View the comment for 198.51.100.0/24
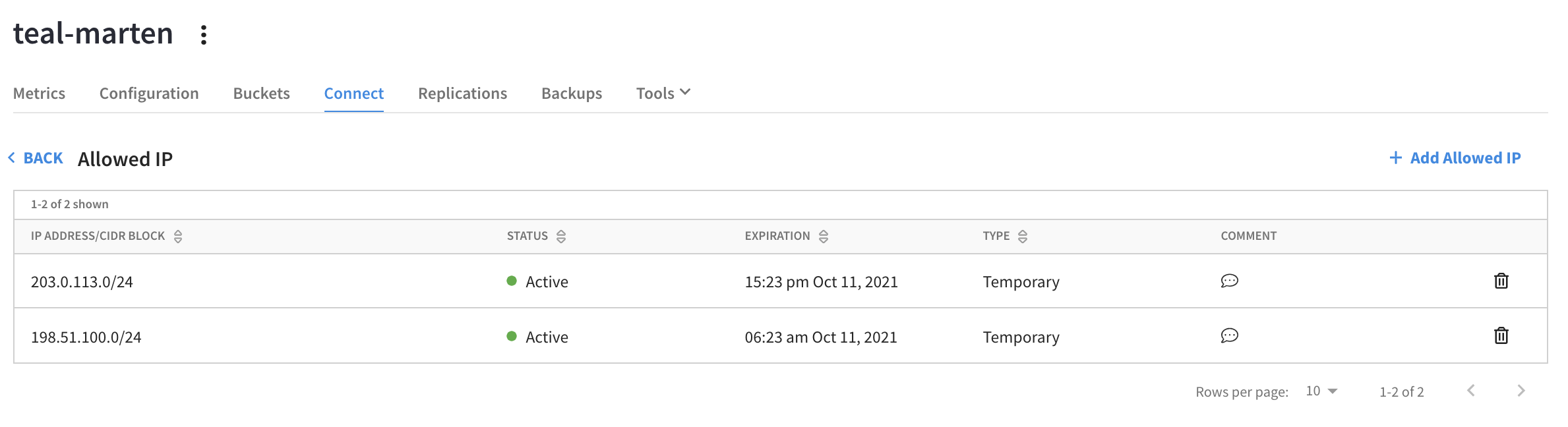 coord(1229,336)
